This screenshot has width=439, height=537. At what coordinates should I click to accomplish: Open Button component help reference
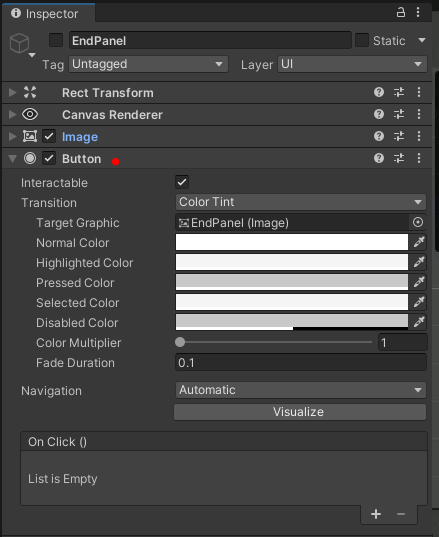pyautogui.click(x=379, y=158)
